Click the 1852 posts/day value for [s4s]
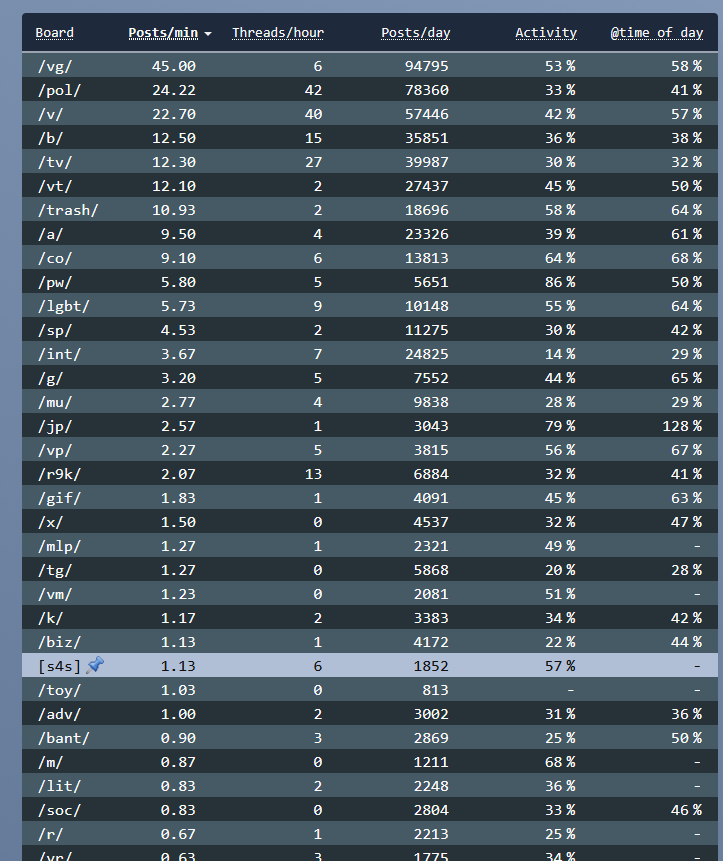723x861 pixels. click(x=431, y=667)
